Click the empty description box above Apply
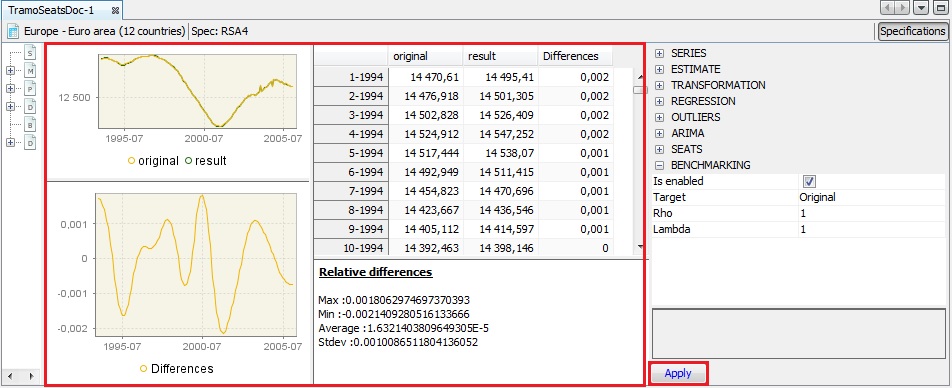 coord(798,333)
